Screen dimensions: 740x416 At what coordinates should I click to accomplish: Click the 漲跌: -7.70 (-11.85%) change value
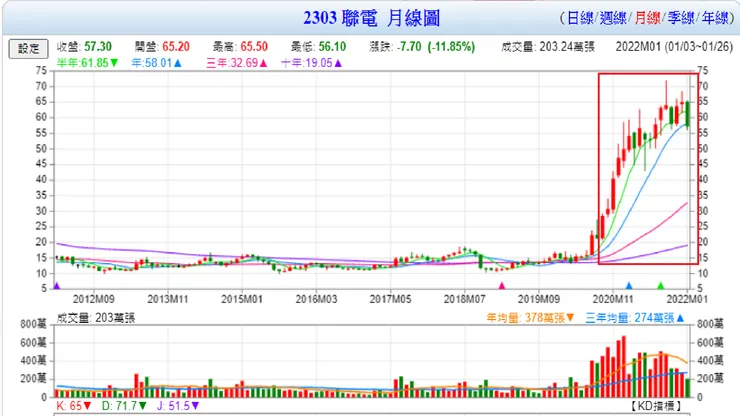pyautogui.click(x=422, y=47)
